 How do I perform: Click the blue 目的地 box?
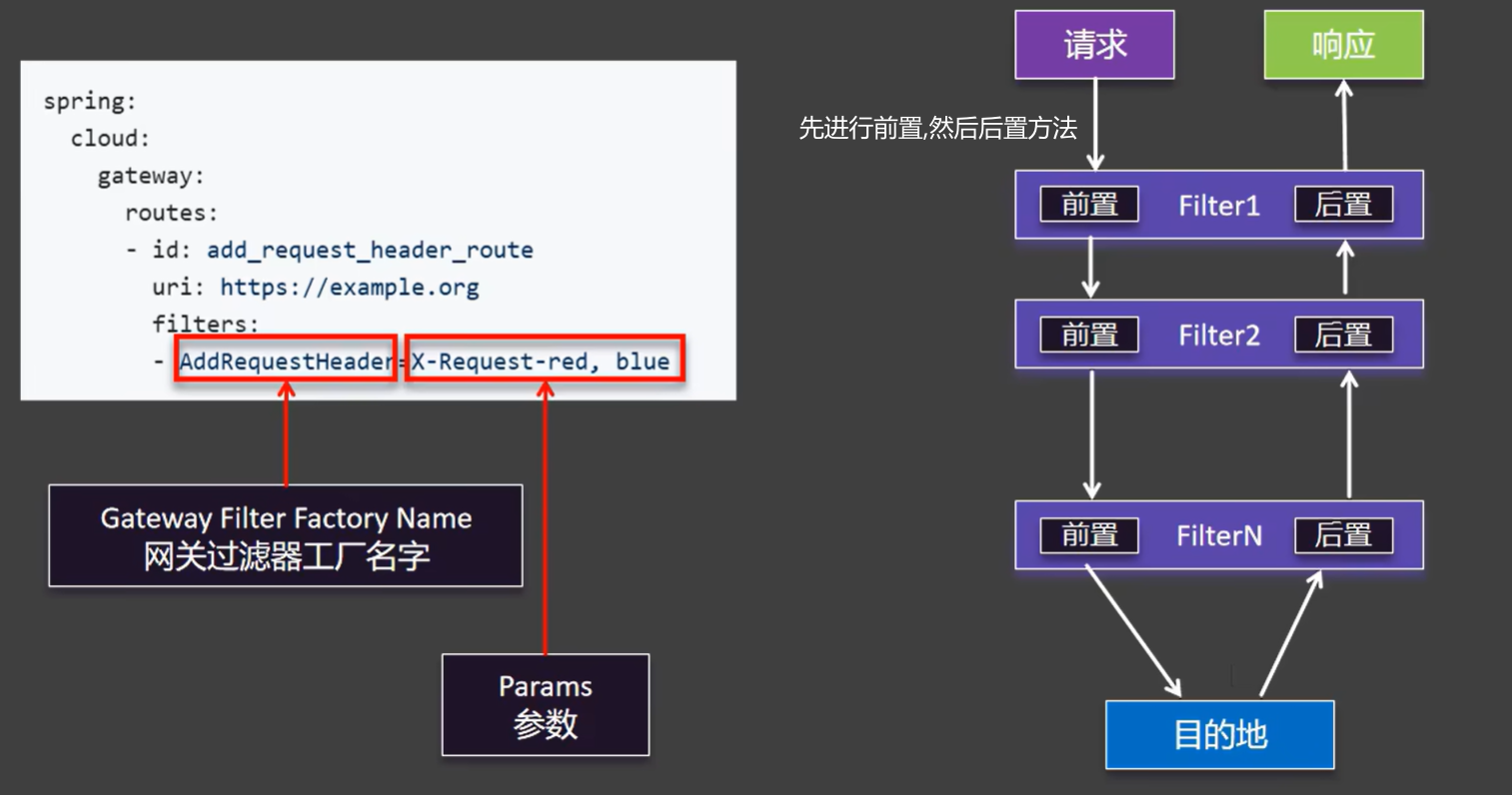click(1219, 735)
